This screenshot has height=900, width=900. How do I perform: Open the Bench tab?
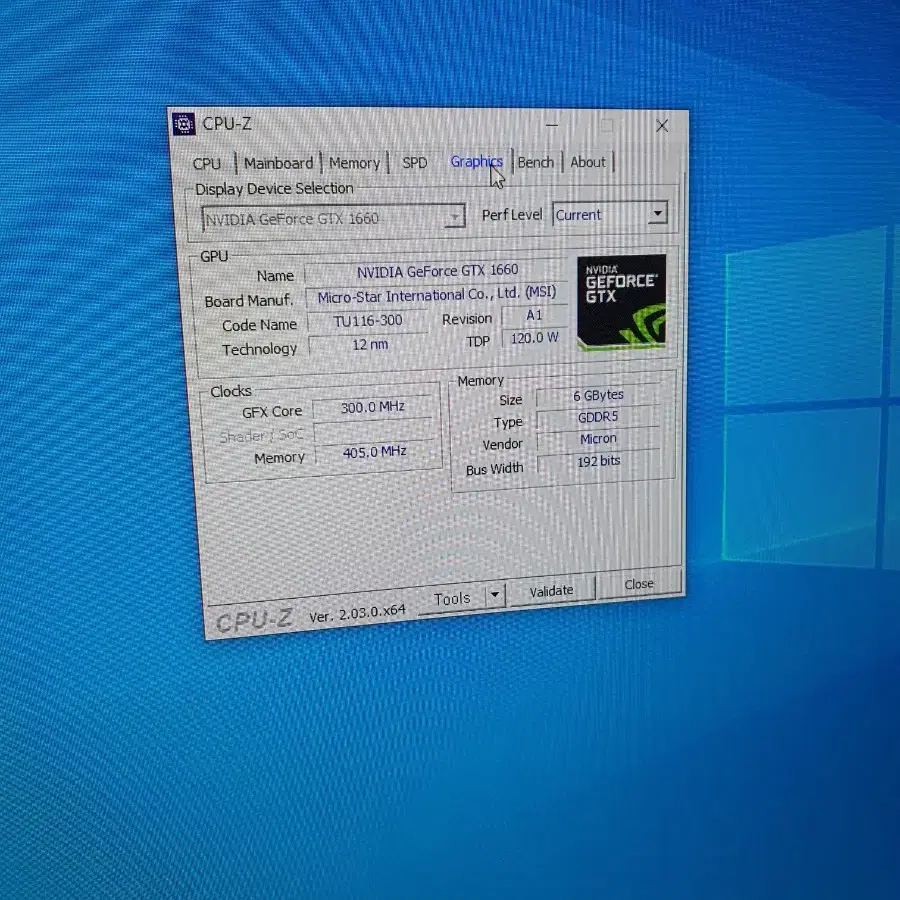pyautogui.click(x=536, y=162)
